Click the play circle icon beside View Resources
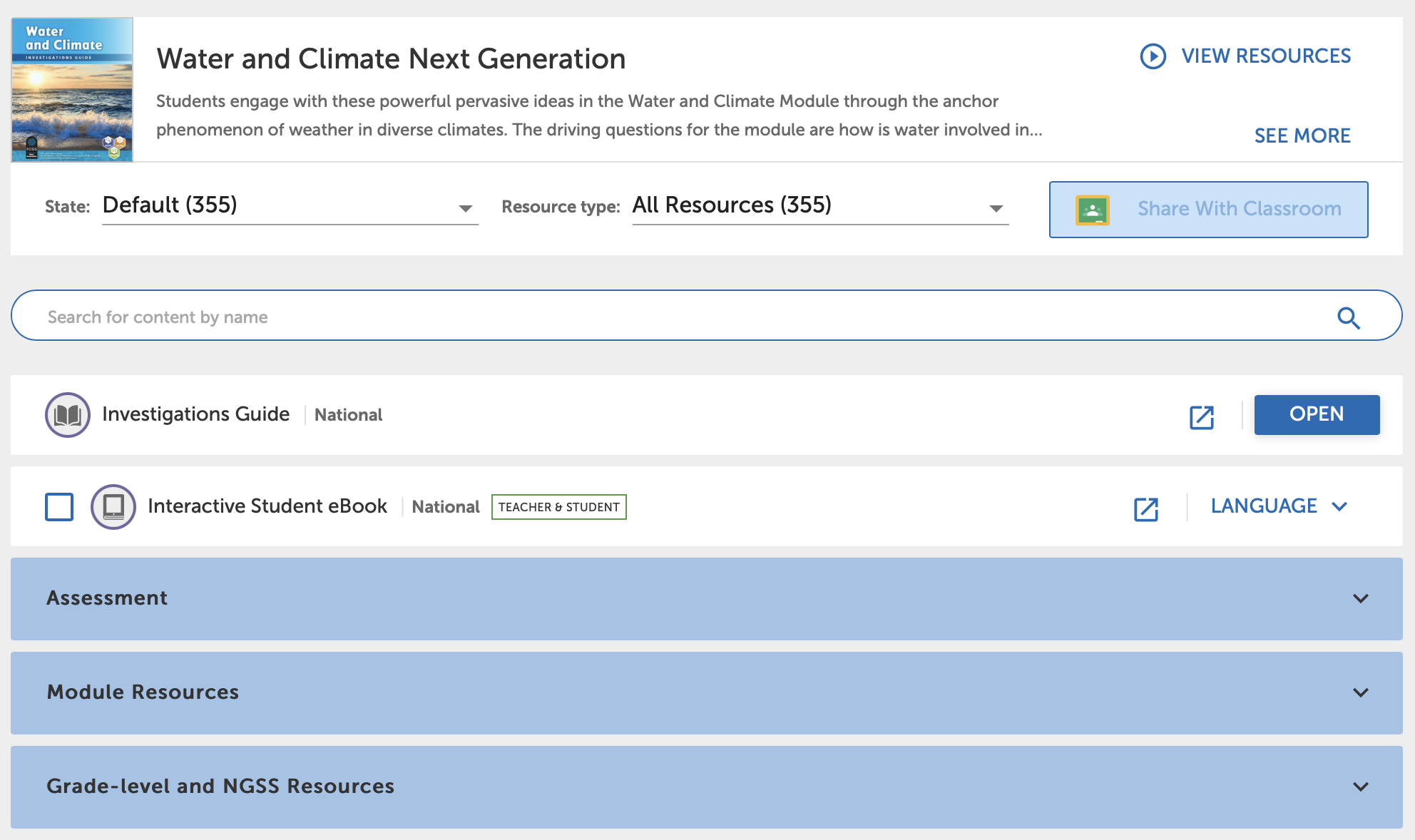Screen dimensions: 1415x840 1153,56
